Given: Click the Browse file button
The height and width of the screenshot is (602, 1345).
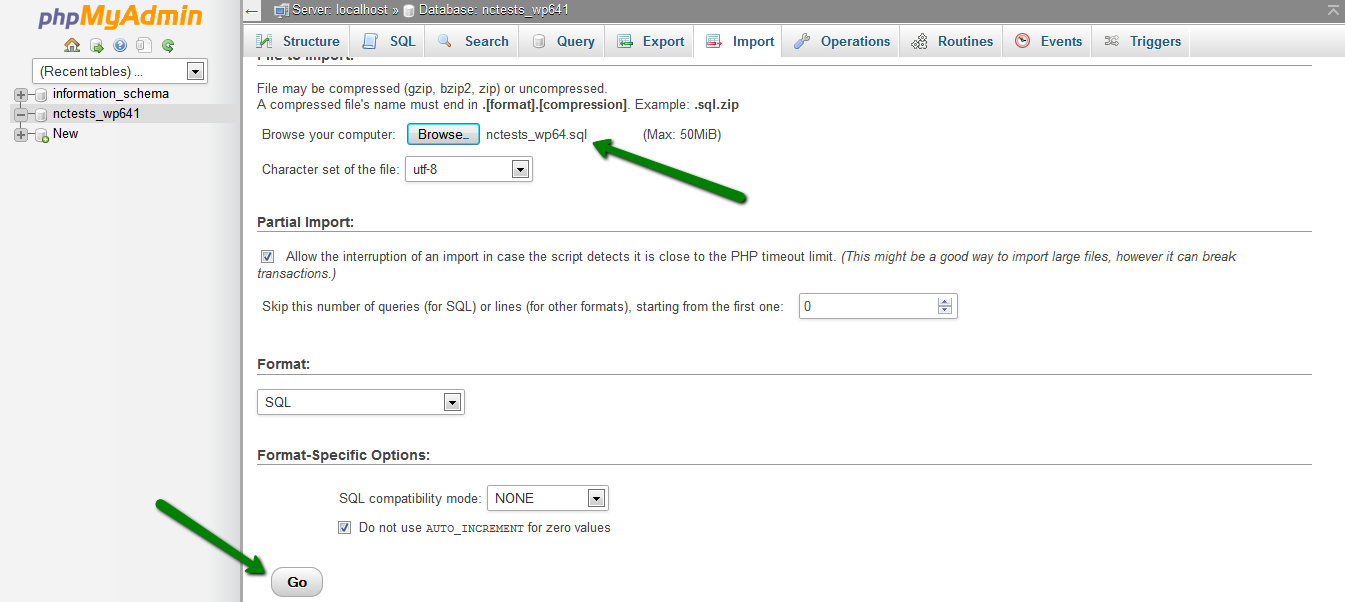Looking at the screenshot, I should pos(443,135).
